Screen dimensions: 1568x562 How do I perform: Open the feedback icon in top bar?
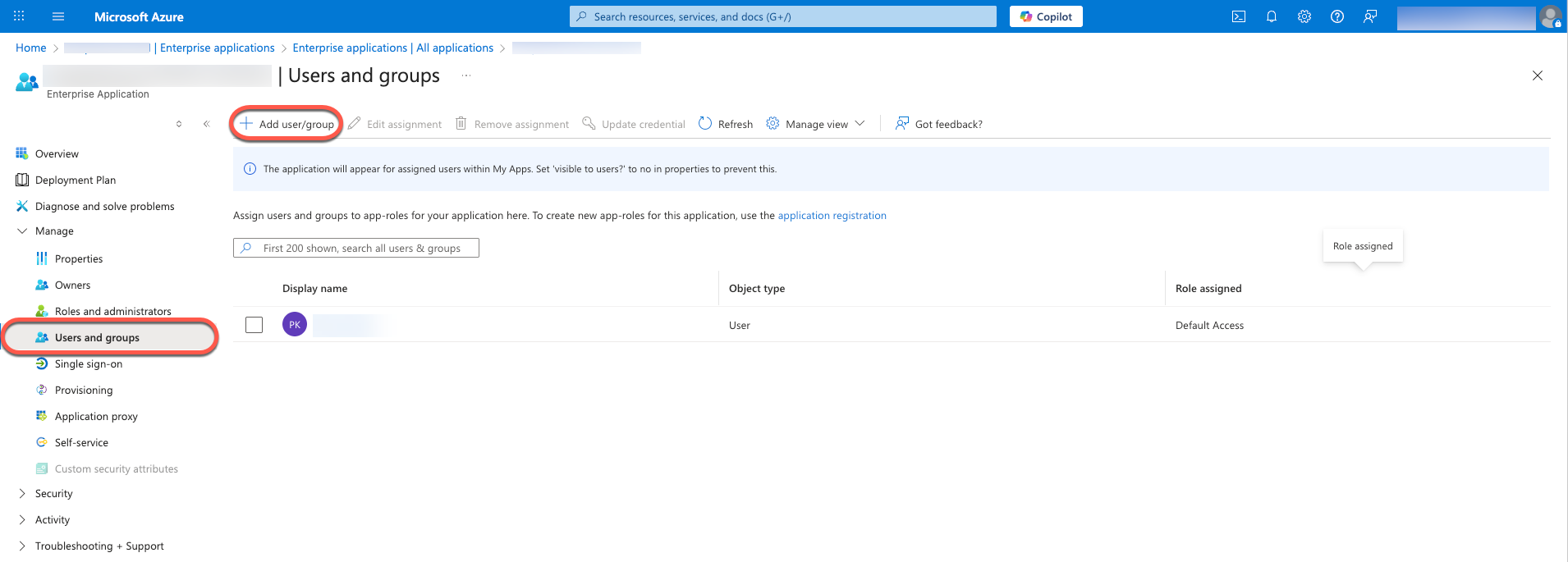(x=1370, y=16)
